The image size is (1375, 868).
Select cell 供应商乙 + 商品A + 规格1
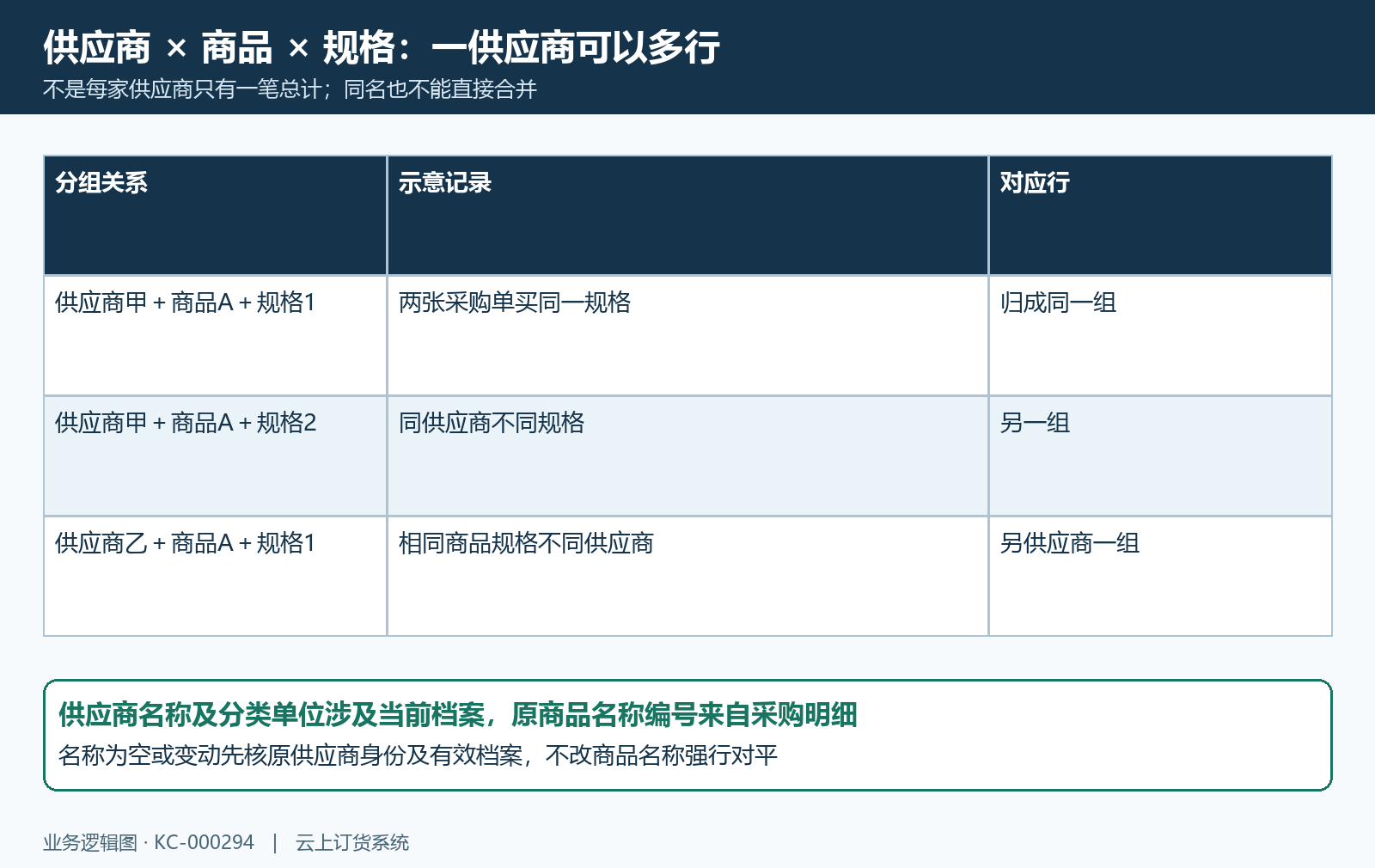(x=216, y=577)
